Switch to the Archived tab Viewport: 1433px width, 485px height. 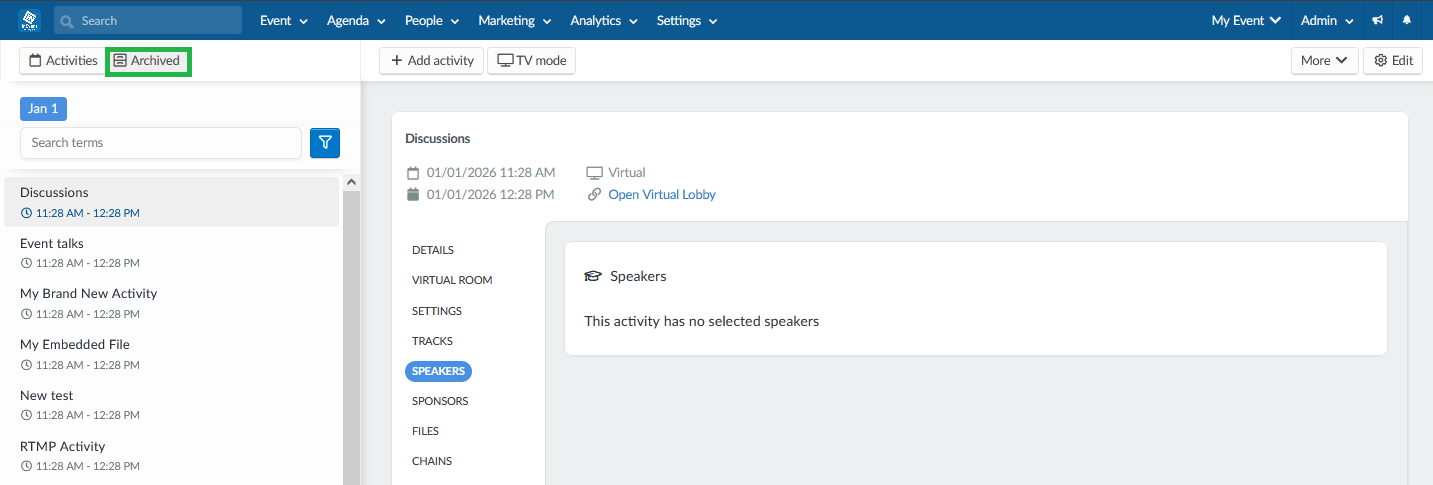click(x=147, y=61)
